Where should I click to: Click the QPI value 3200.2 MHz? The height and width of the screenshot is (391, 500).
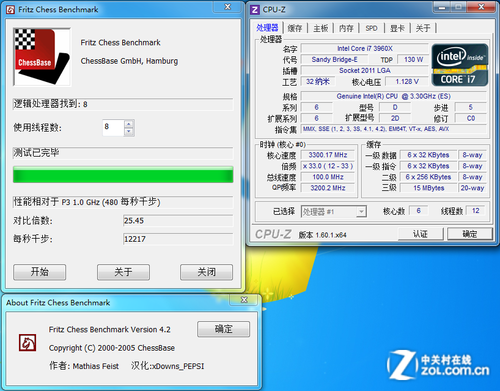pos(328,188)
